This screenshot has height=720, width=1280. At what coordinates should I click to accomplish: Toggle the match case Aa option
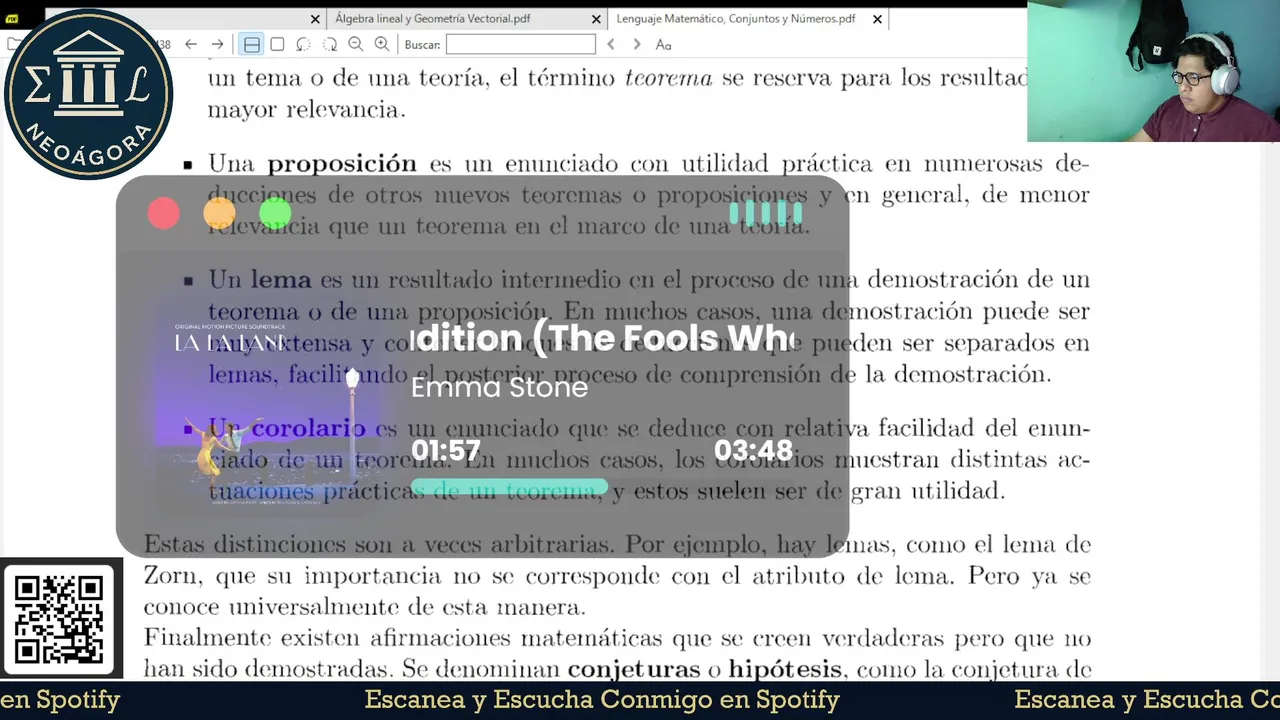coord(663,44)
